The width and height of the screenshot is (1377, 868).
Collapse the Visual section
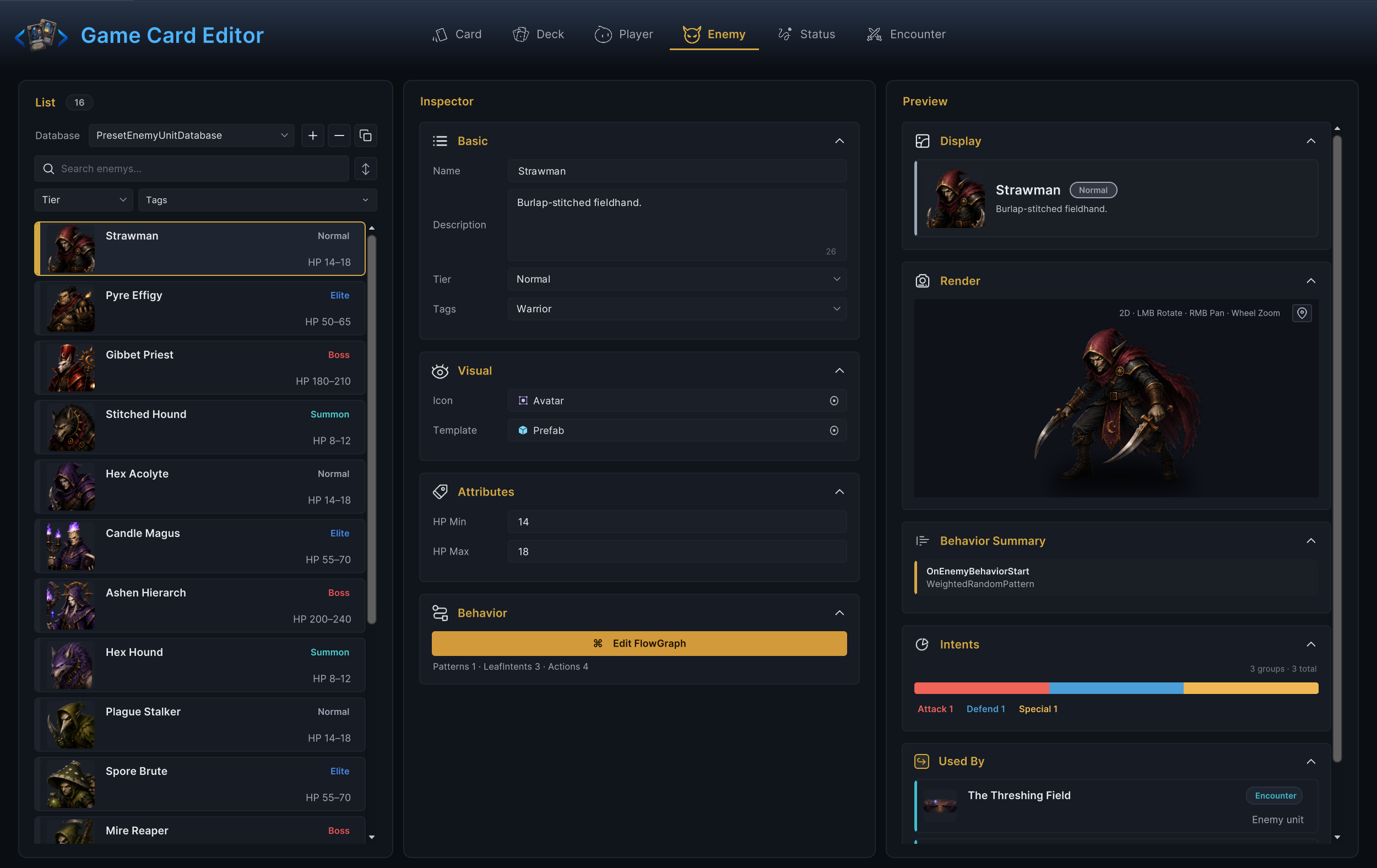click(x=839, y=371)
